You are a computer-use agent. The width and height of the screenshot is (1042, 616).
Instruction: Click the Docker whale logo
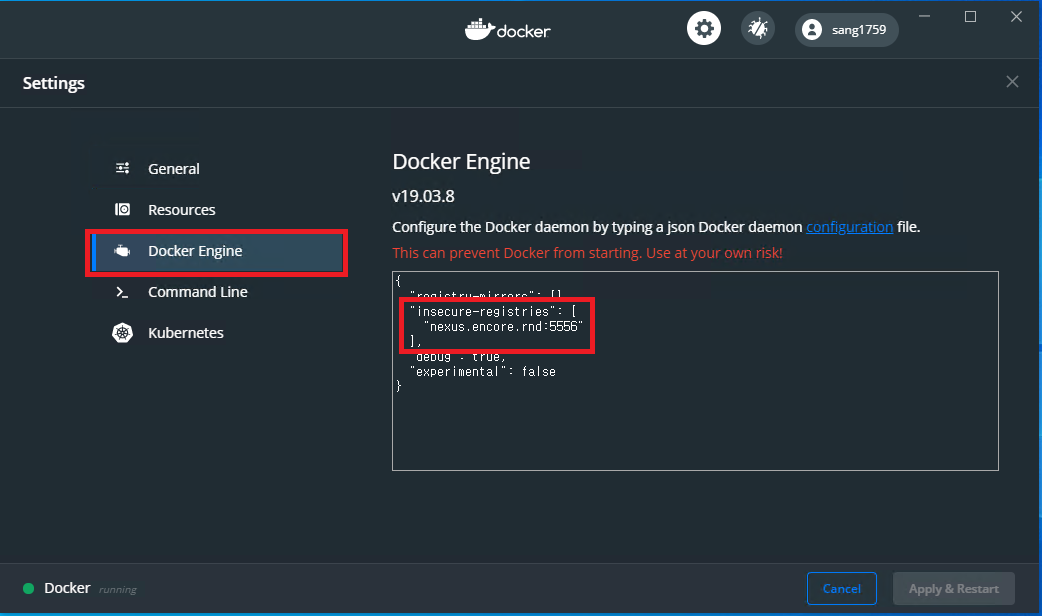pos(508,30)
